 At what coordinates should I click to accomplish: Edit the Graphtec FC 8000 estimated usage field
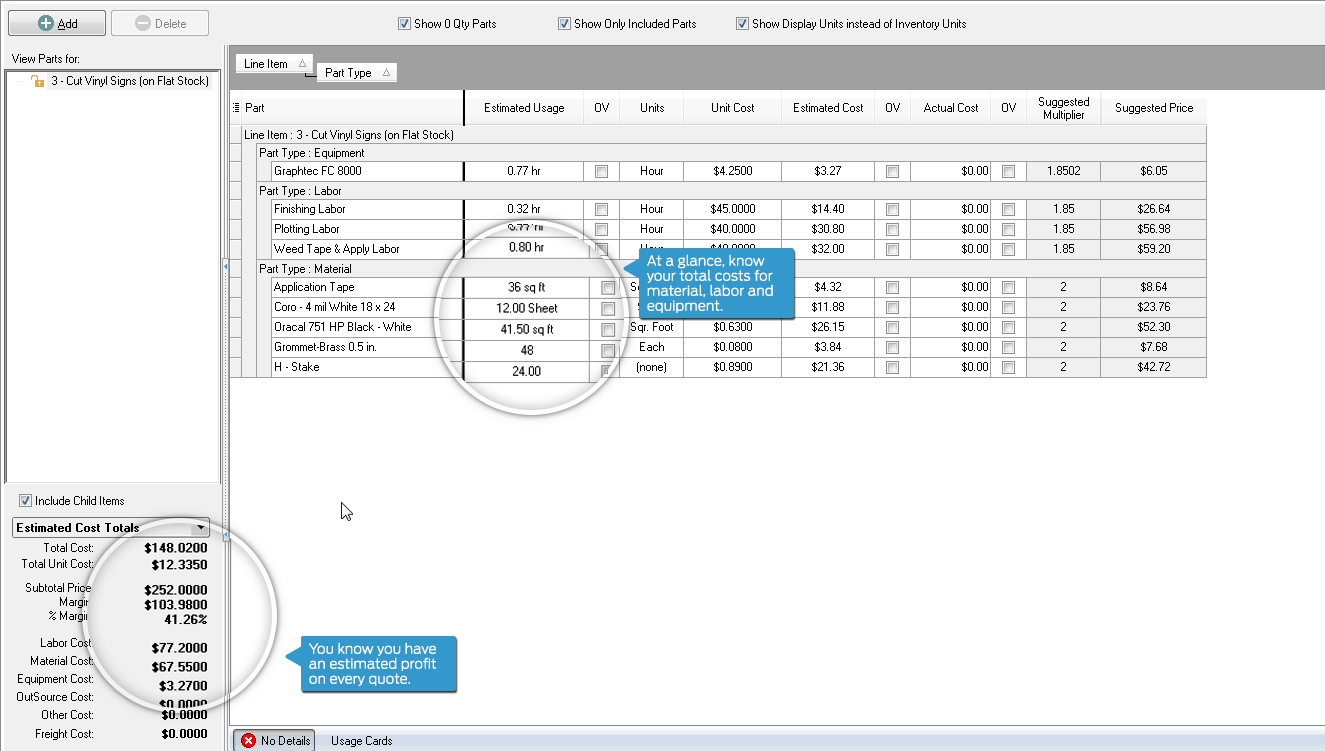[x=523, y=171]
